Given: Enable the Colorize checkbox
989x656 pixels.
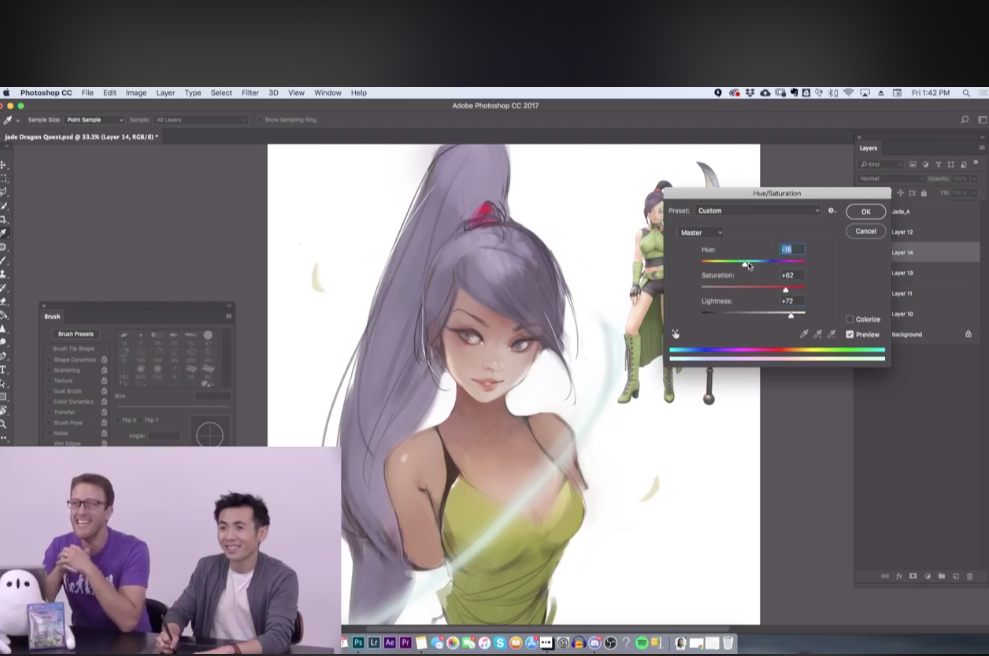Looking at the screenshot, I should pos(850,319).
